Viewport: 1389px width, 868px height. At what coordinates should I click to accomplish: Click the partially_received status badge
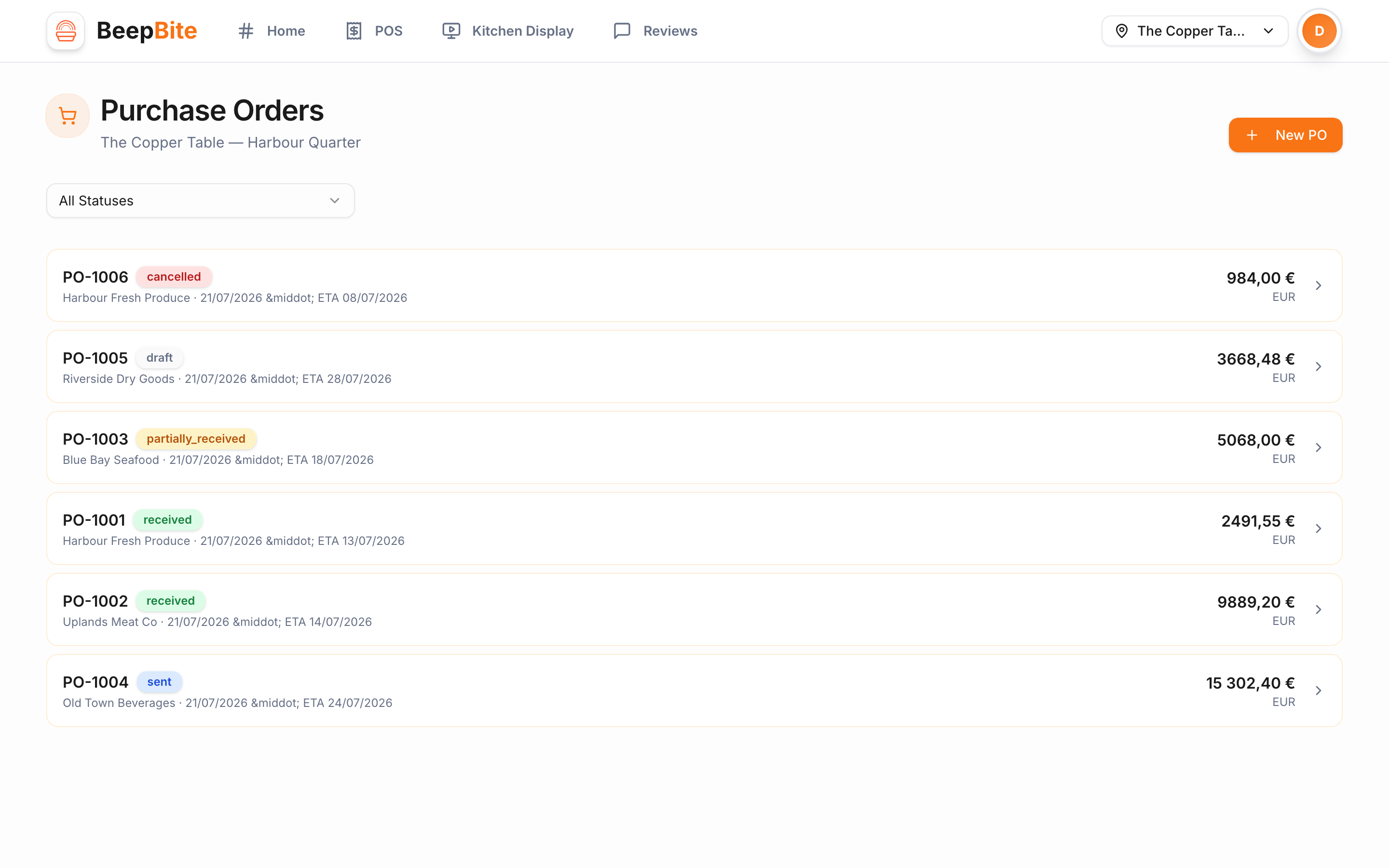[x=196, y=439]
